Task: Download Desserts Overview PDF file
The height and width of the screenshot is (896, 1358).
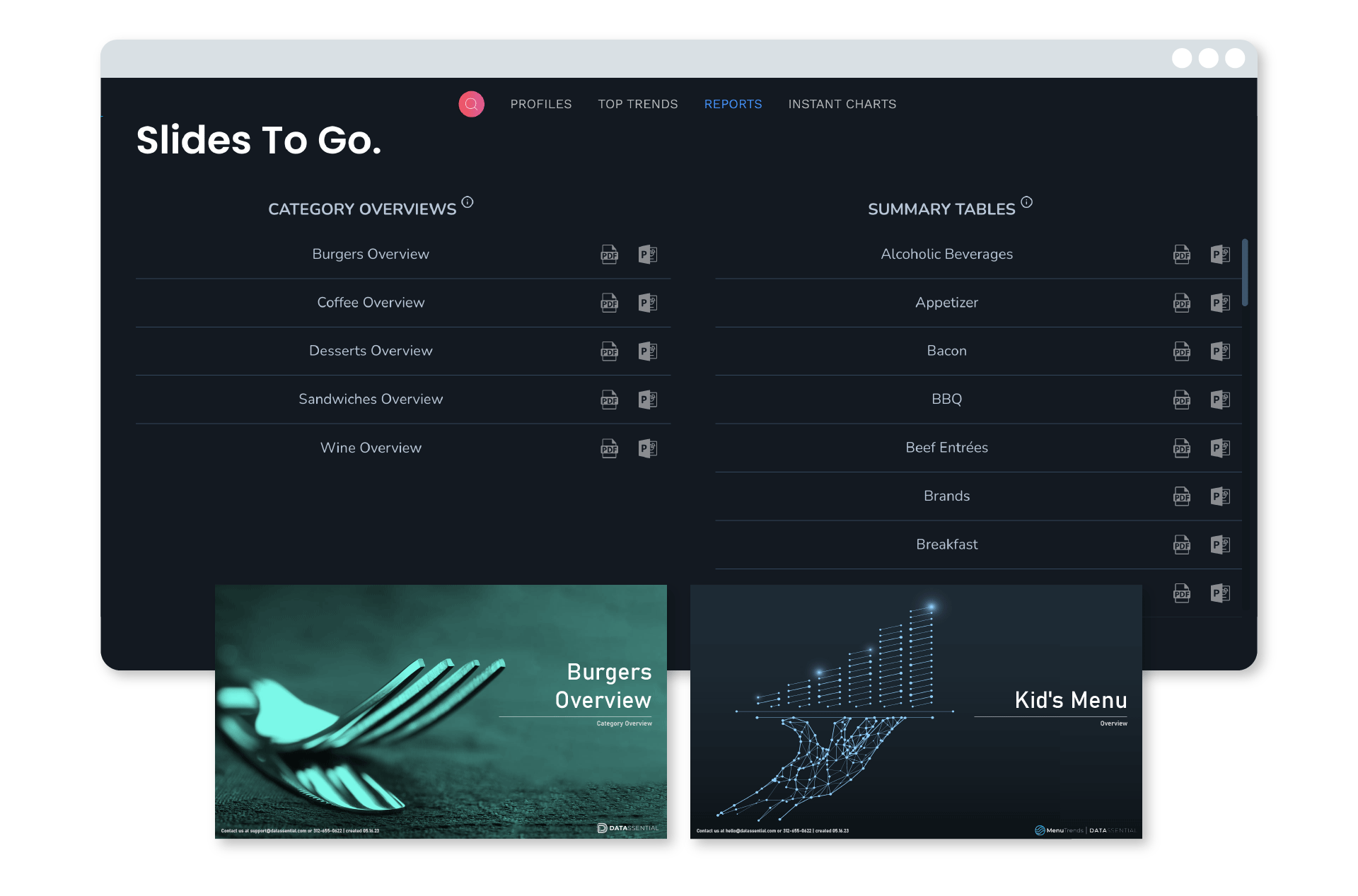Action: click(609, 351)
